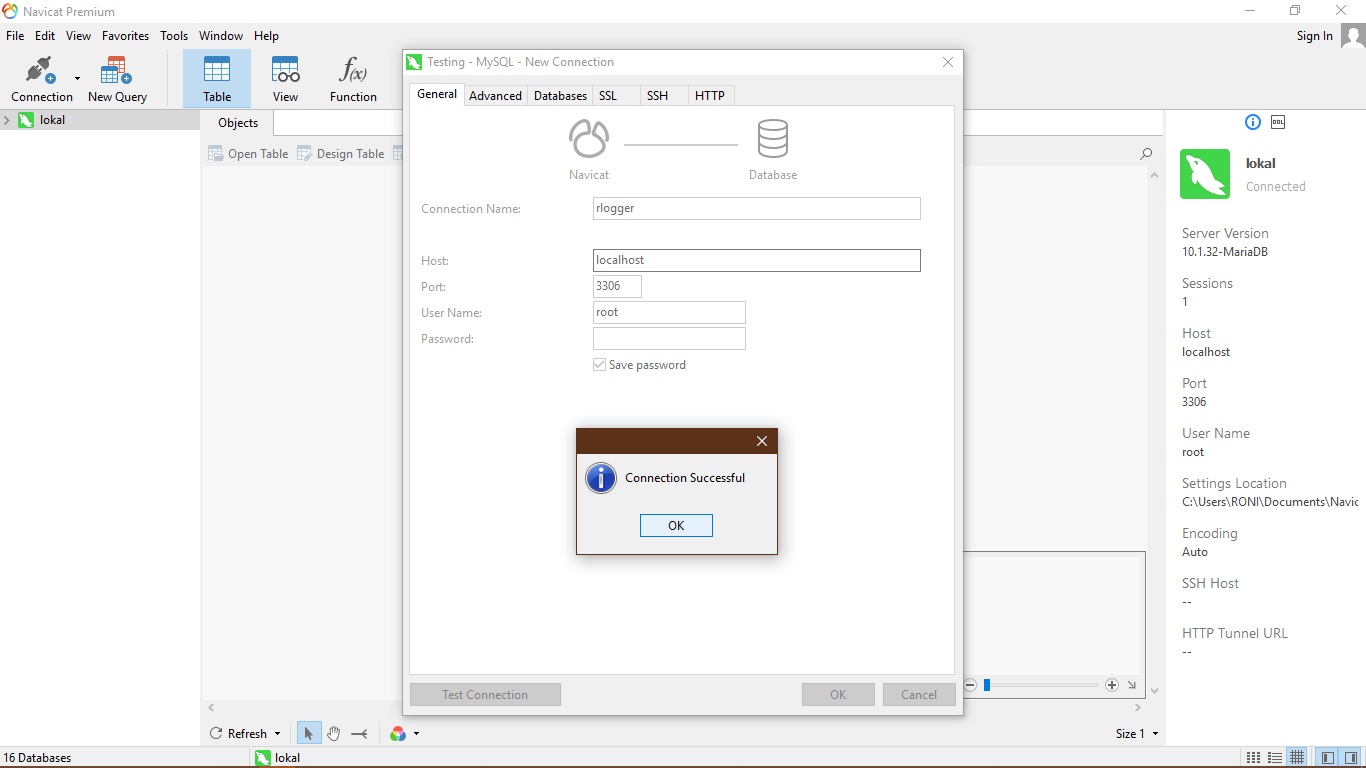The image size is (1366, 768).
Task: Switch to the Databases tab
Action: point(560,96)
